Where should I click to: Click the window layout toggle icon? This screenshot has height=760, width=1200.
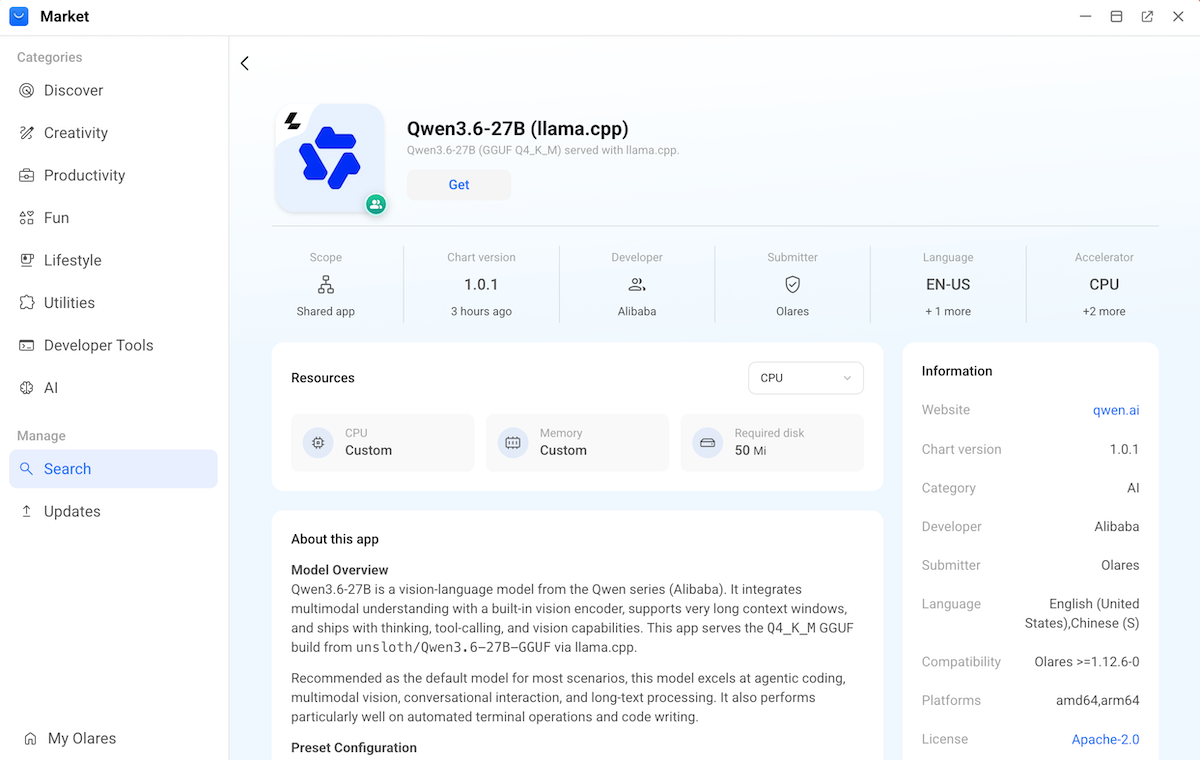point(1116,17)
